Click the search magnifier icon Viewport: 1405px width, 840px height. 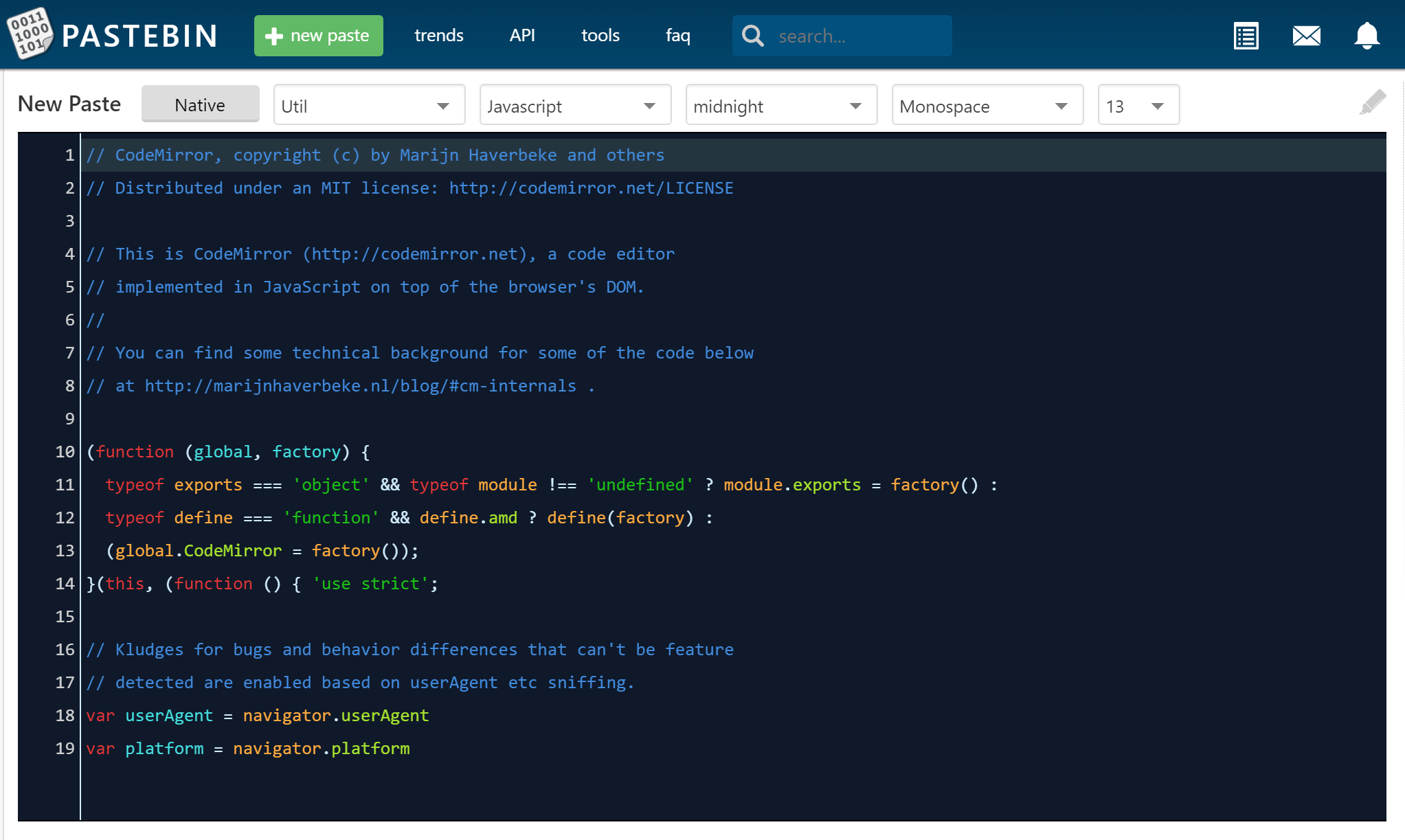753,36
